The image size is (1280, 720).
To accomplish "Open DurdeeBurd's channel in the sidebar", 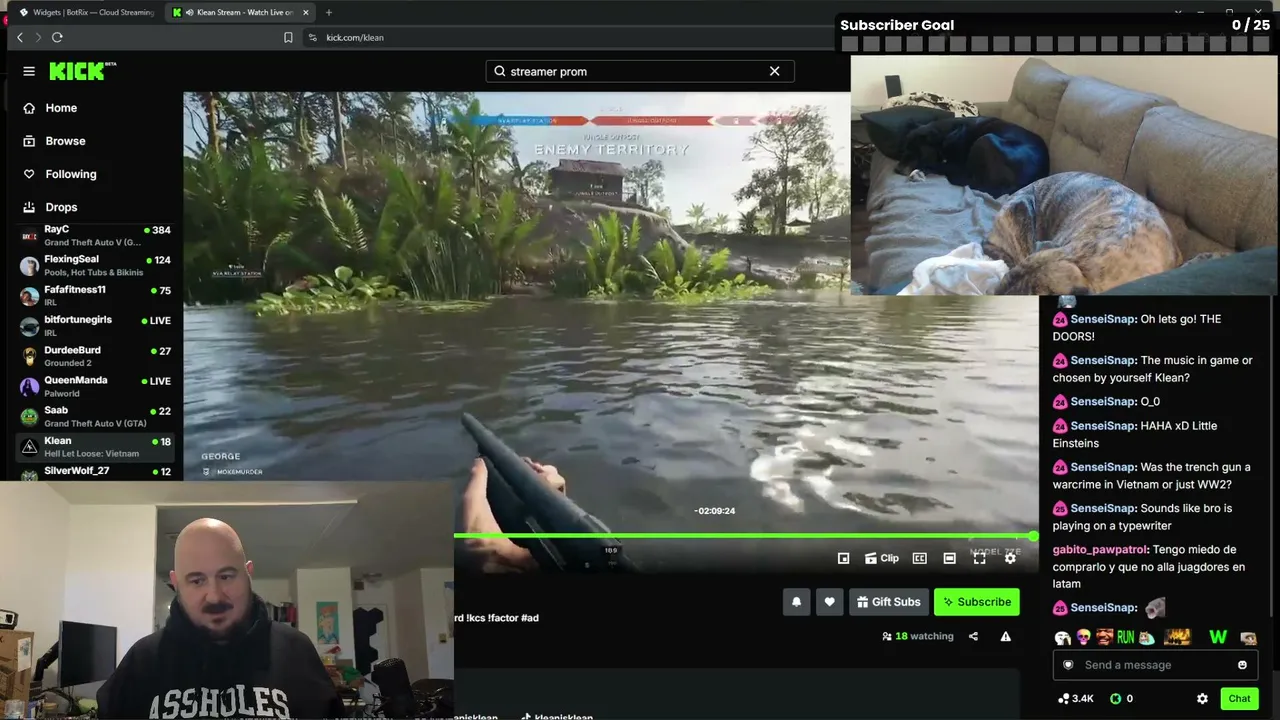I will 96,356.
